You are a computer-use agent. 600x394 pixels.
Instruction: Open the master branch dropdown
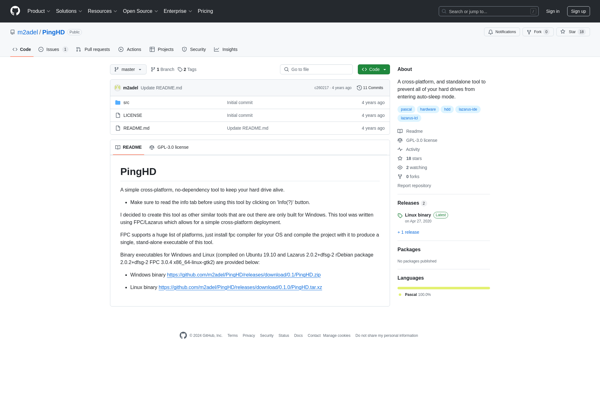[x=128, y=69]
